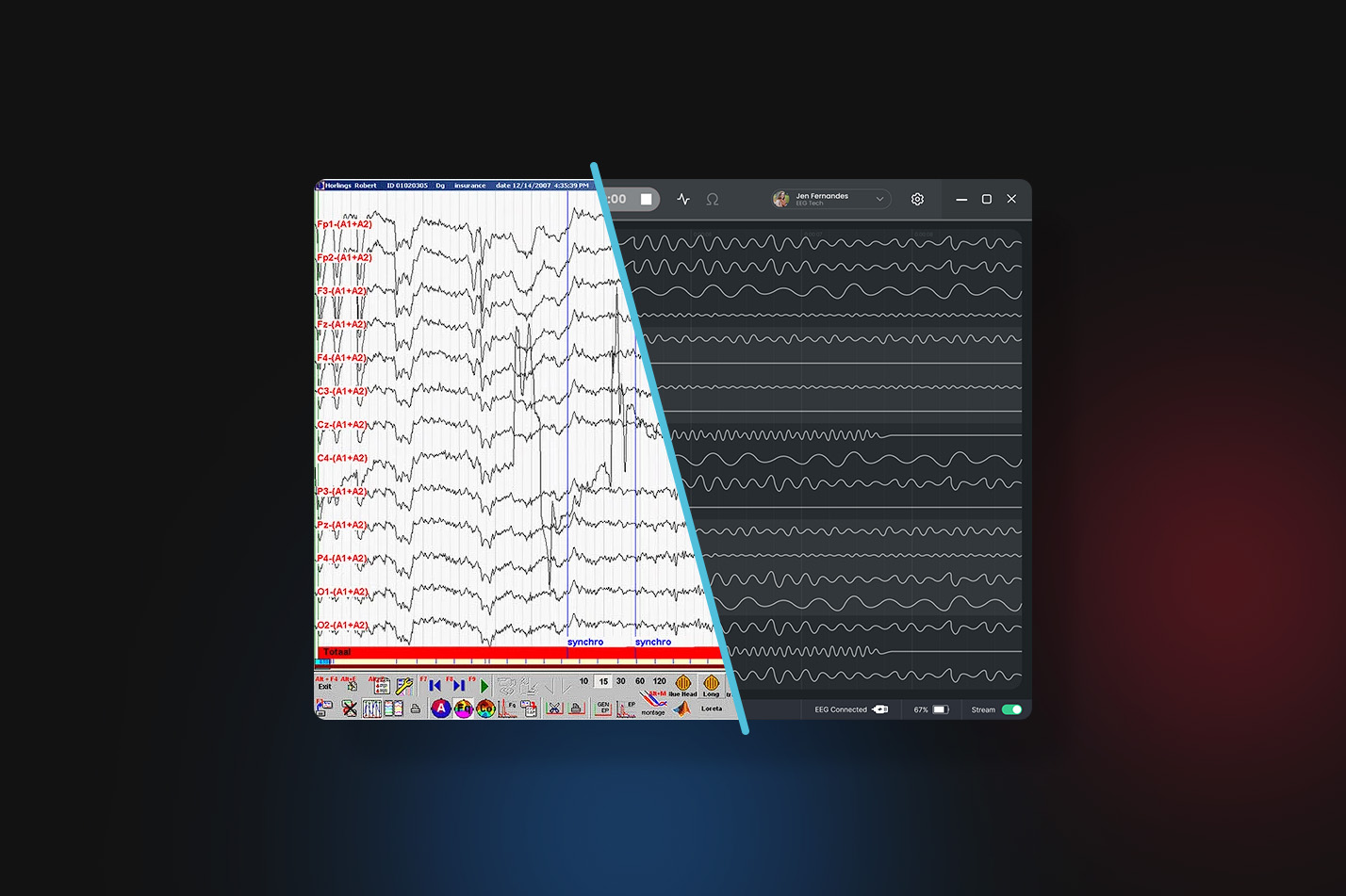Set time scale to 15 seconds
This screenshot has height=896, width=1346.
[x=603, y=681]
